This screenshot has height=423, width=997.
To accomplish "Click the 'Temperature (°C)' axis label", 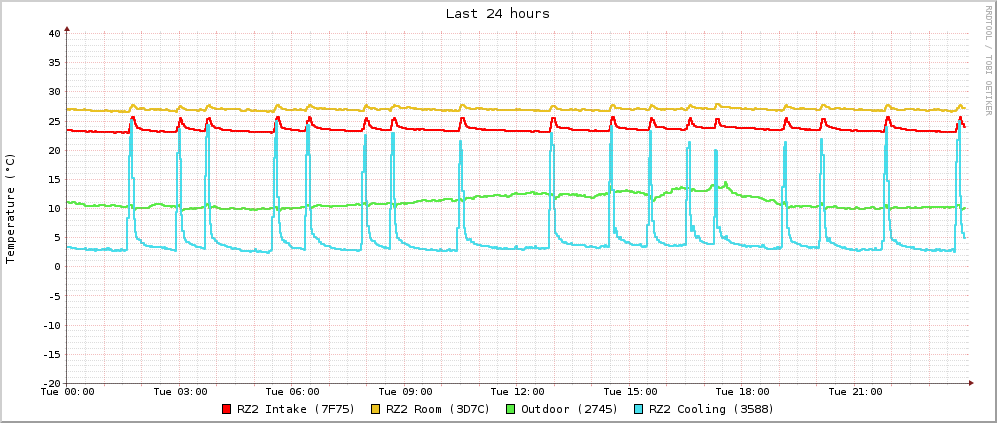I will tap(10, 209).
